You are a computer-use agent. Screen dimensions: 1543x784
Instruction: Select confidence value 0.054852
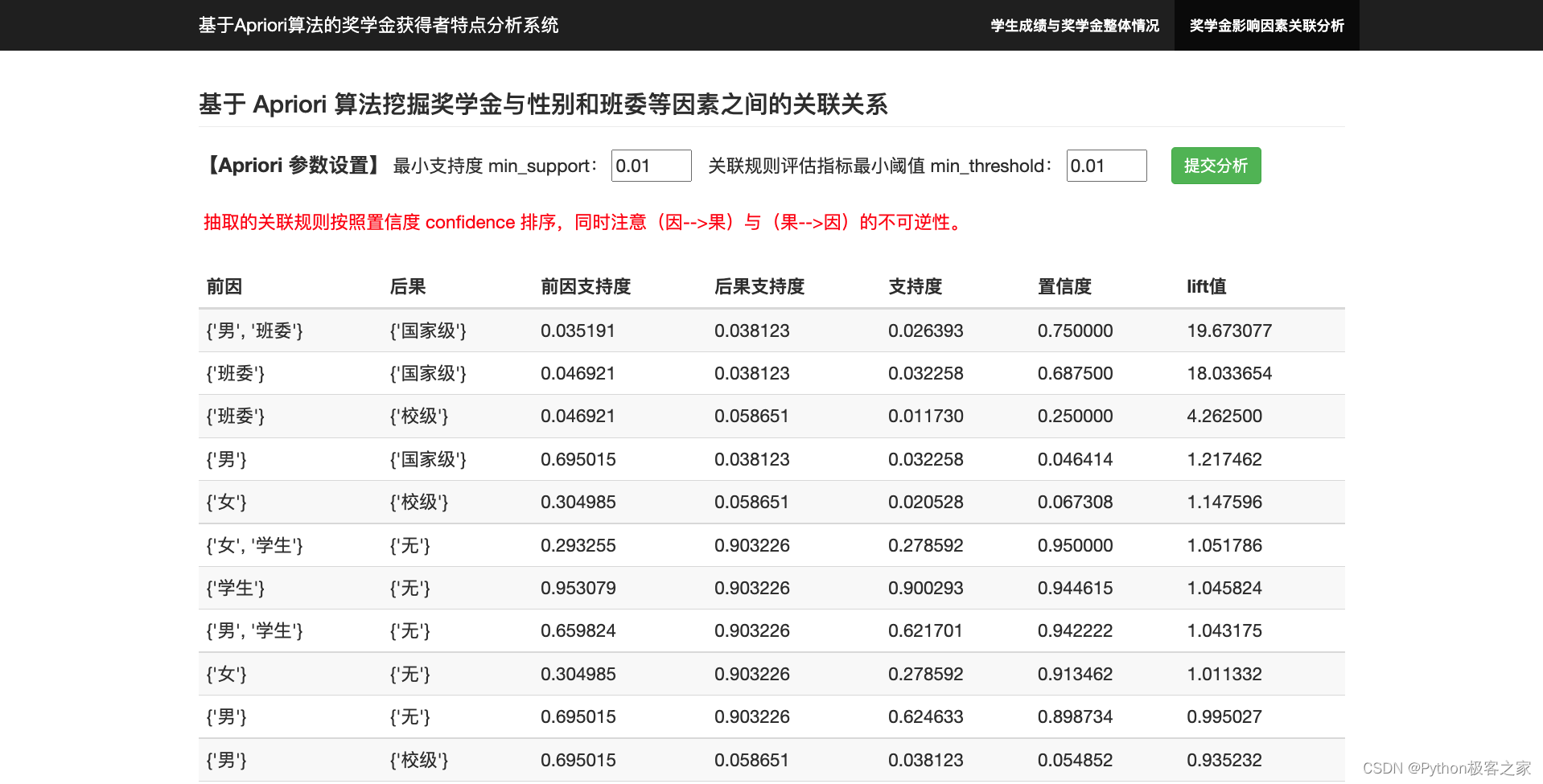coord(1076,760)
